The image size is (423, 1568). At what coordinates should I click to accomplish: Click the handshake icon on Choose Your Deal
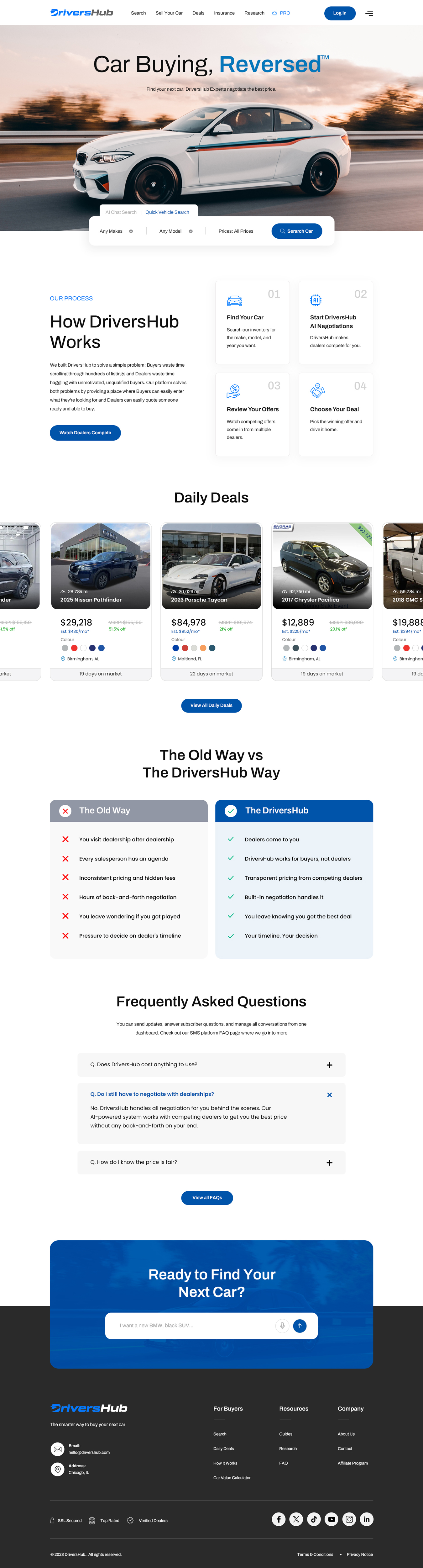pos(317,390)
